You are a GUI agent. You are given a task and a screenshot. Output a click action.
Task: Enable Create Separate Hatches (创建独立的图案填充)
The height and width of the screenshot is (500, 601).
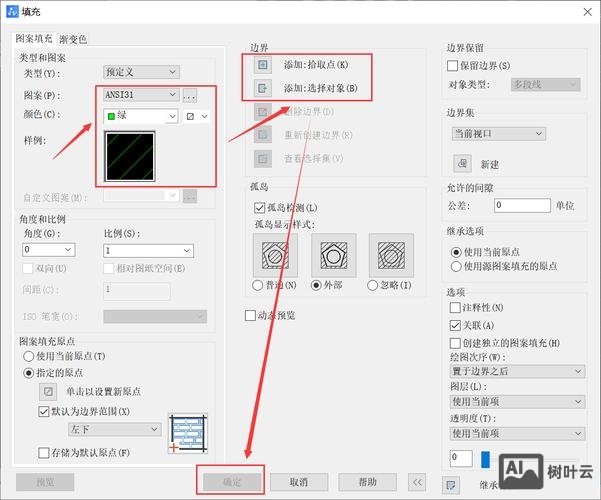tap(455, 343)
